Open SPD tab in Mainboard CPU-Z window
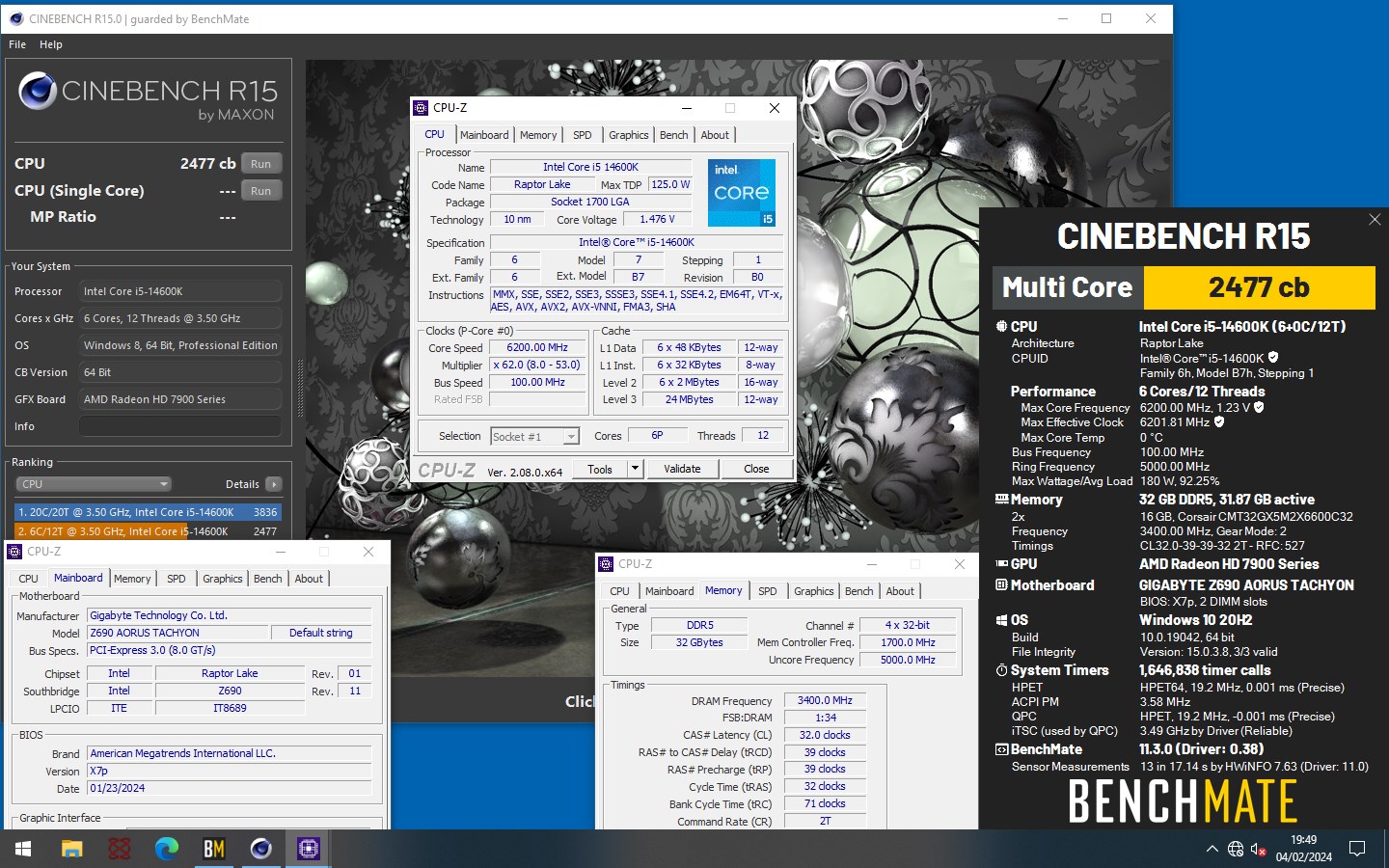Viewport: 1389px width, 868px height. [177, 579]
